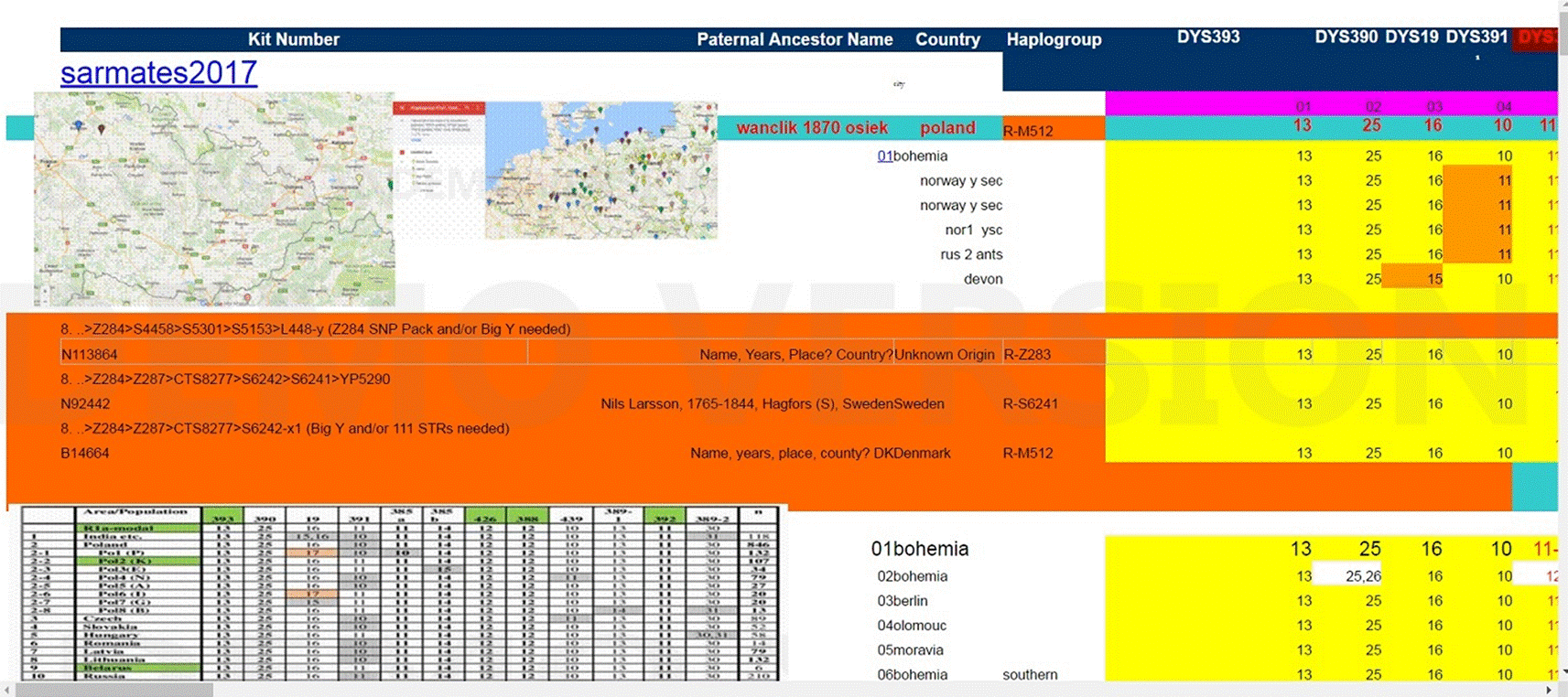Click the 02bohemia row label
Viewport: 1568px width, 697px height.
point(913,576)
